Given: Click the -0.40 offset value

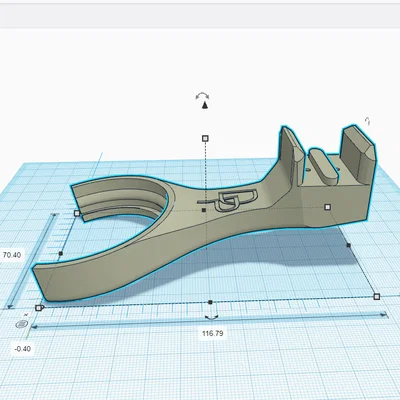Looking at the screenshot, I should click(x=23, y=349).
